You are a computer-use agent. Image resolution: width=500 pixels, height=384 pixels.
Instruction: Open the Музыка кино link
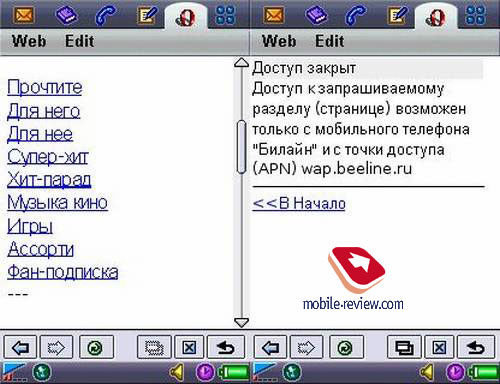(x=57, y=202)
